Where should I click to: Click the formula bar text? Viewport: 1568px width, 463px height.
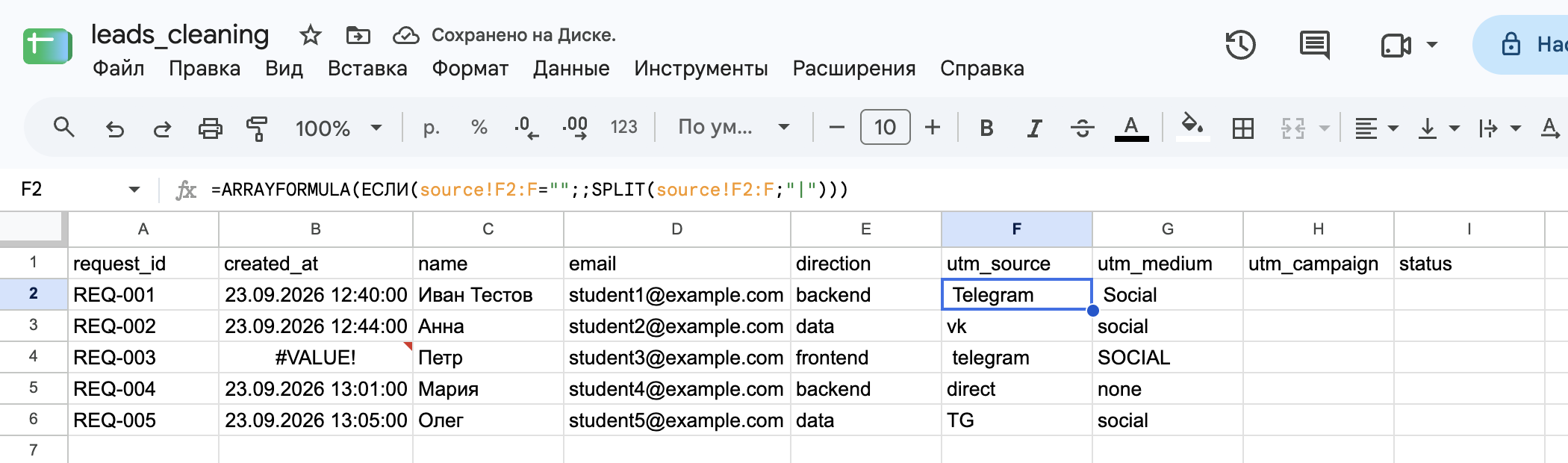pyautogui.click(x=529, y=190)
